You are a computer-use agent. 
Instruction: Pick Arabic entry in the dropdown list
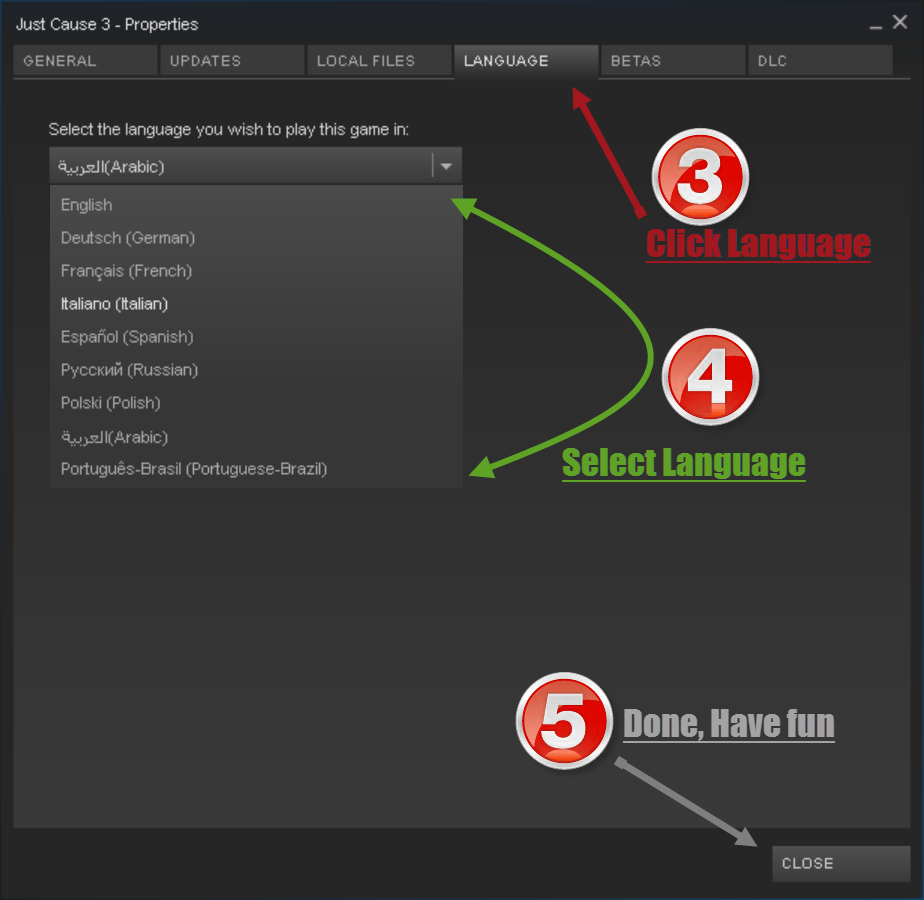tap(256, 436)
